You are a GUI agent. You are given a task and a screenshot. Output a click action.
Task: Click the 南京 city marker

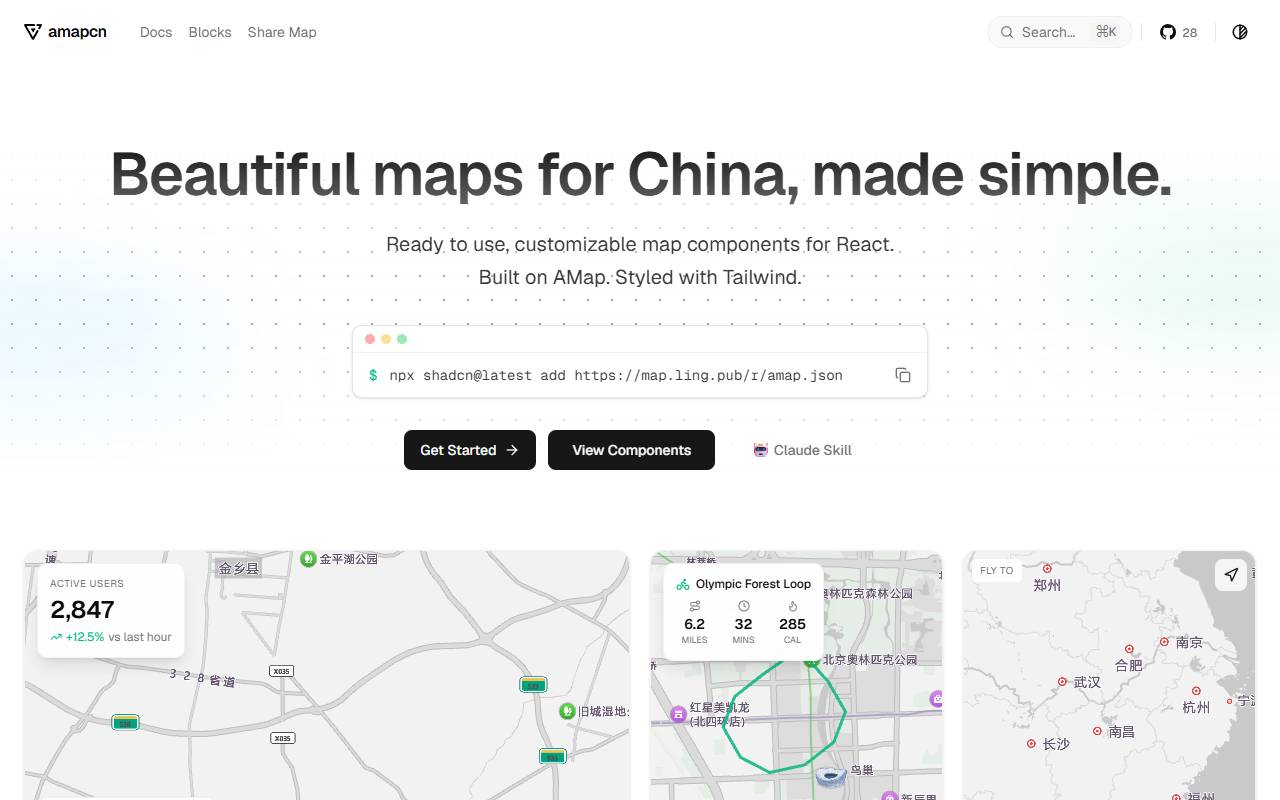pyautogui.click(x=1164, y=642)
